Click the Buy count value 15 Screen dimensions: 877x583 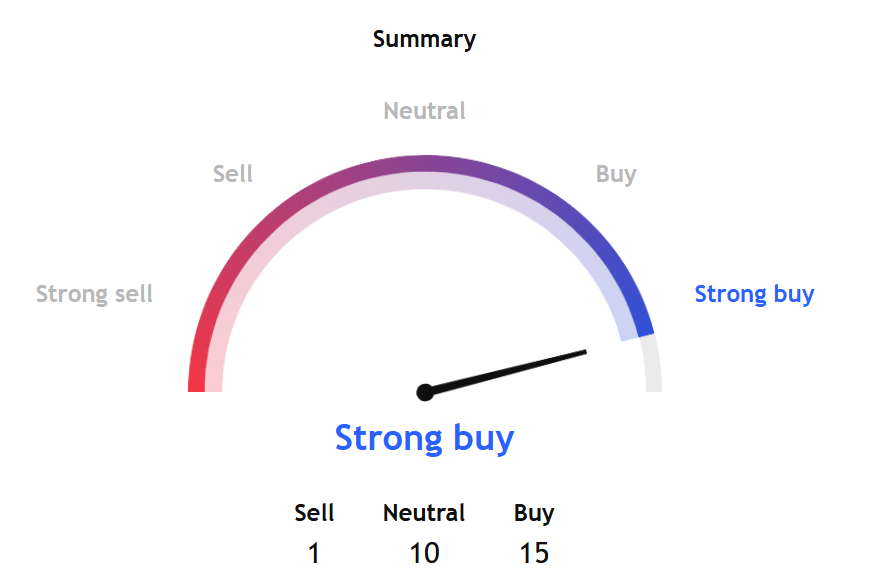click(534, 553)
